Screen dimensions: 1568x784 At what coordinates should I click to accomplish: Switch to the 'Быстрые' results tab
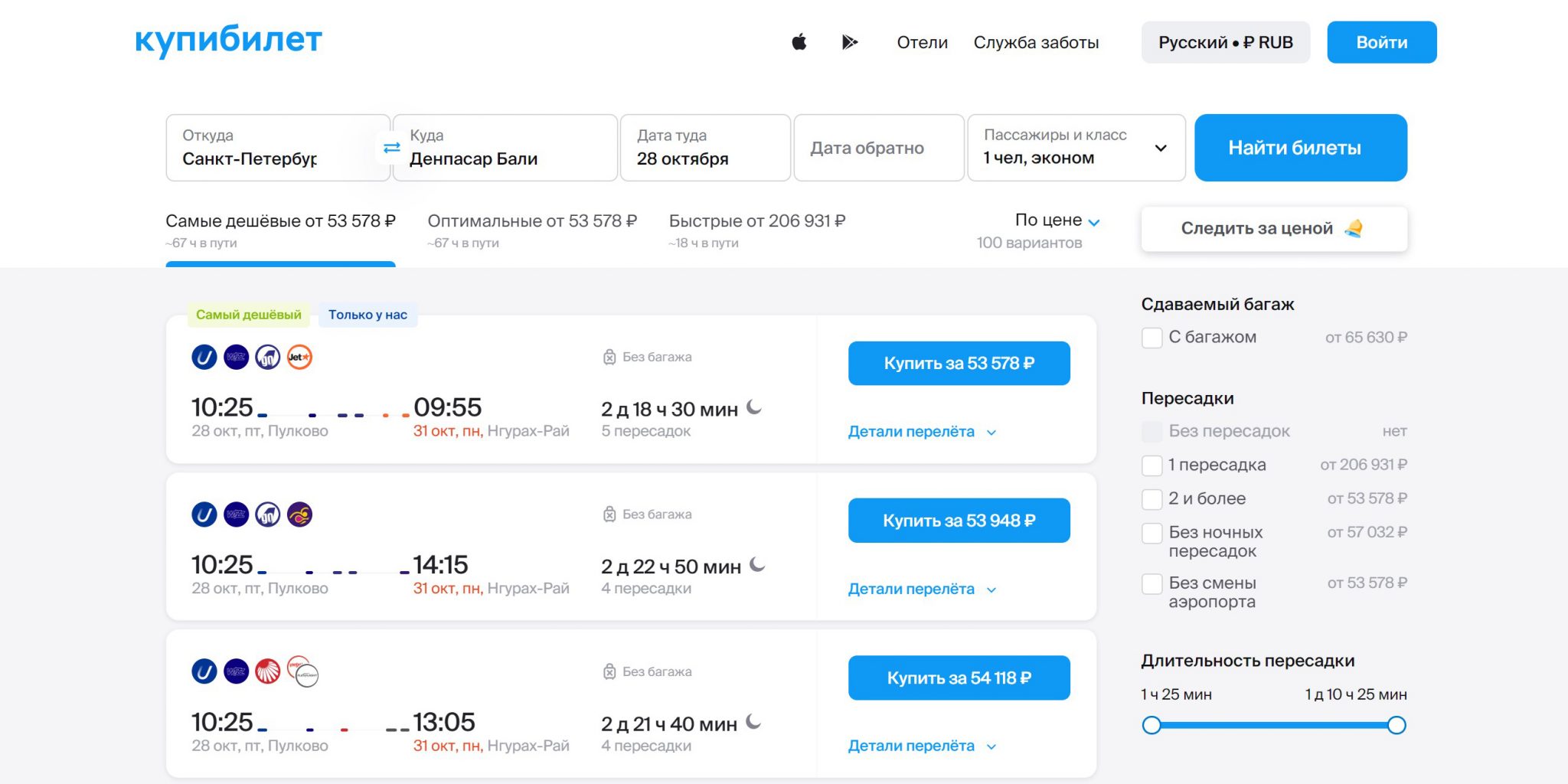click(x=756, y=221)
